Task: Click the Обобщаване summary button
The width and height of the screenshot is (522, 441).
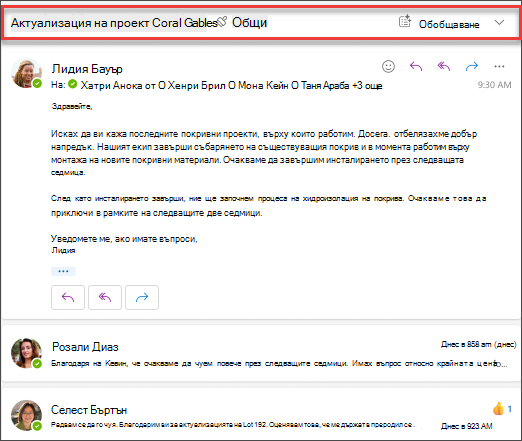Action: click(449, 24)
